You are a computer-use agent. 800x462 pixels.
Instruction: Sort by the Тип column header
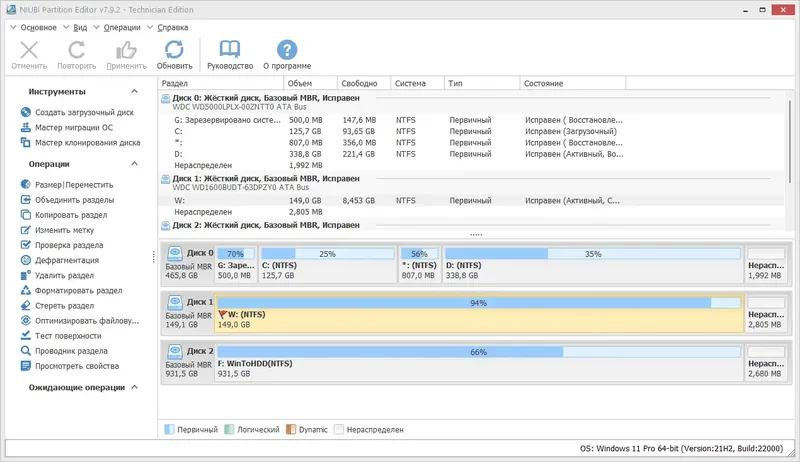[482, 83]
